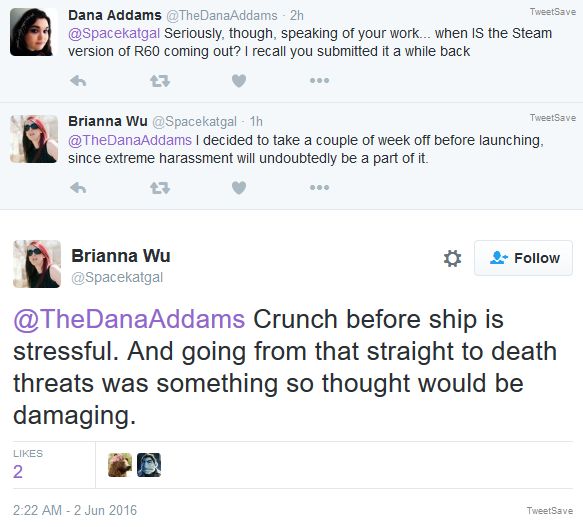Open more options on Dana Addams' tweet
583x527 pixels.
coord(319,80)
